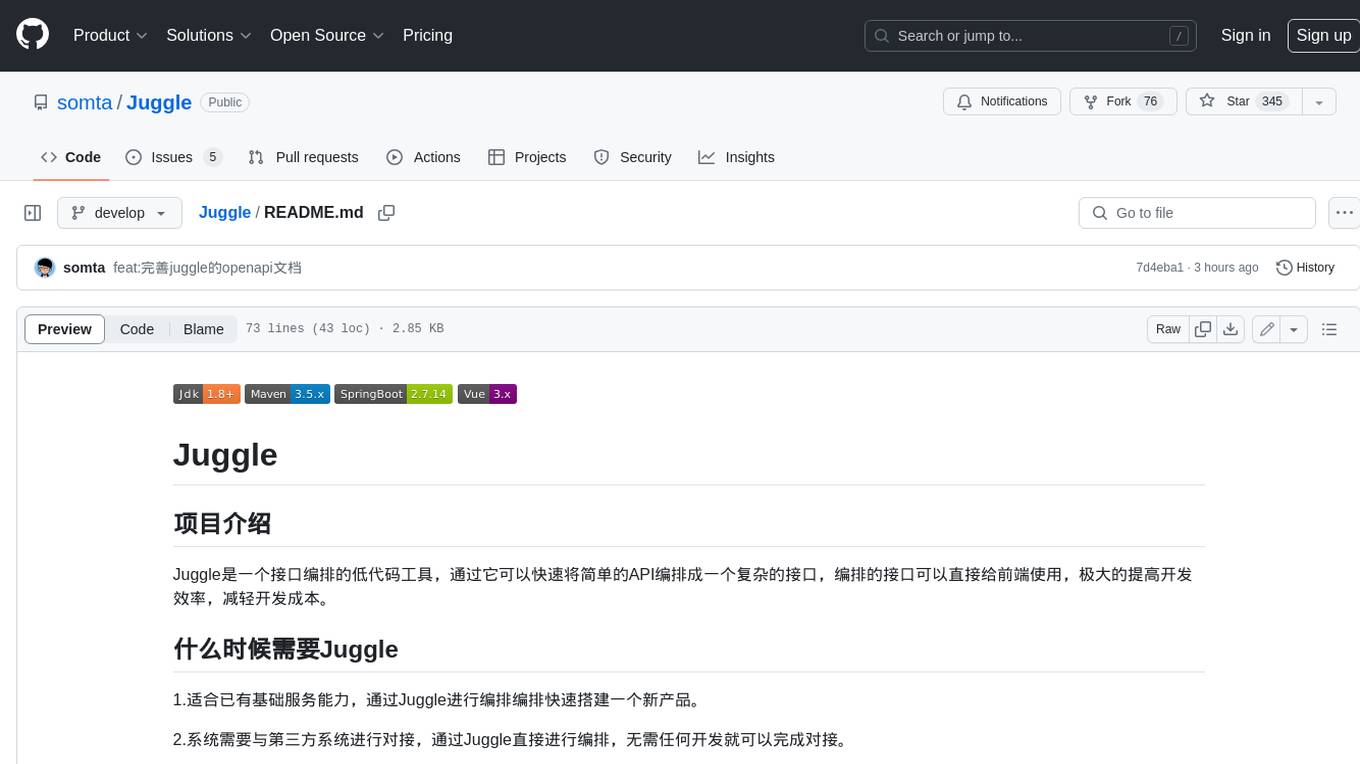
Task: Click the SpringBoot 2.7.14 badge
Action: 393,394
